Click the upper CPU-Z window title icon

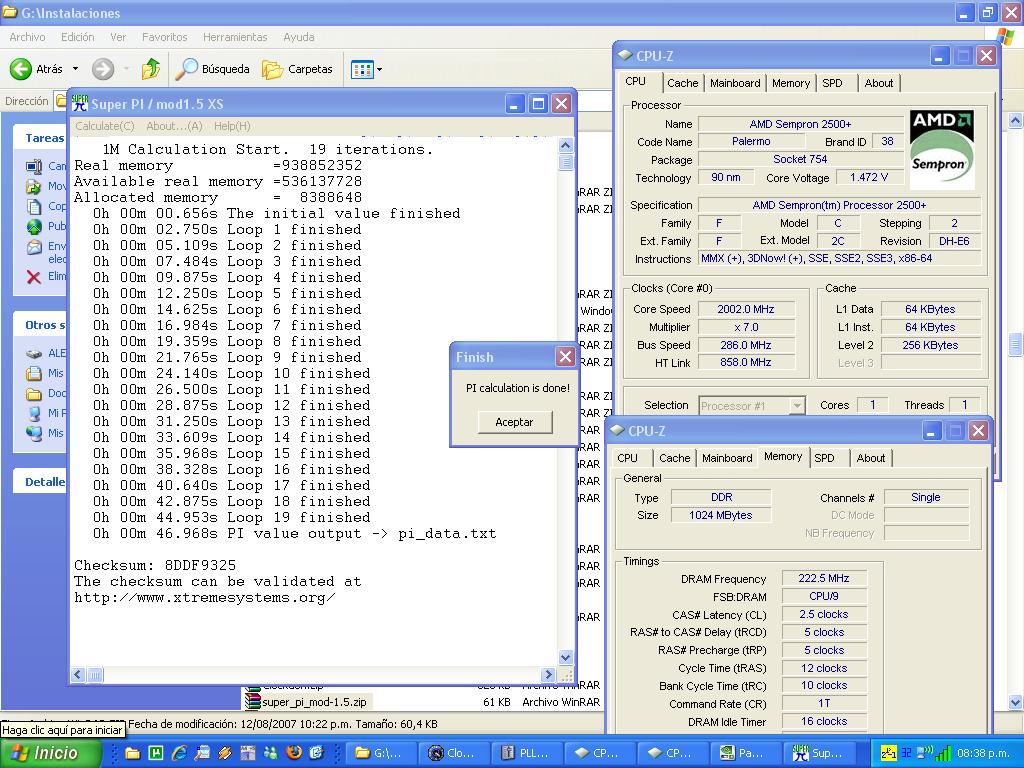coord(625,56)
